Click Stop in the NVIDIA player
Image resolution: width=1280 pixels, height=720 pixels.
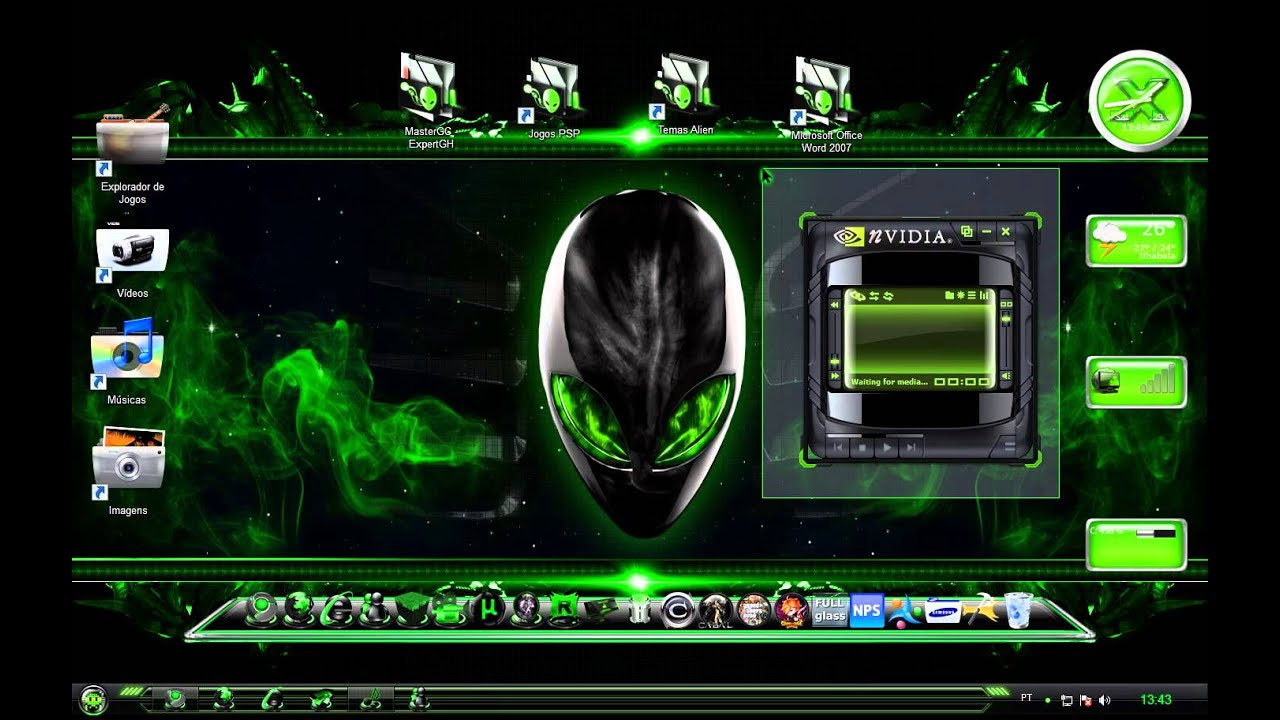click(862, 447)
